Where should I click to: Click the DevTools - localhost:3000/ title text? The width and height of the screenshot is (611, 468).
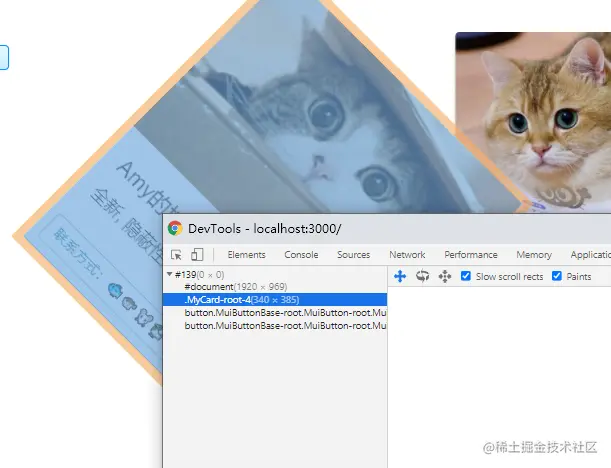coord(265,229)
